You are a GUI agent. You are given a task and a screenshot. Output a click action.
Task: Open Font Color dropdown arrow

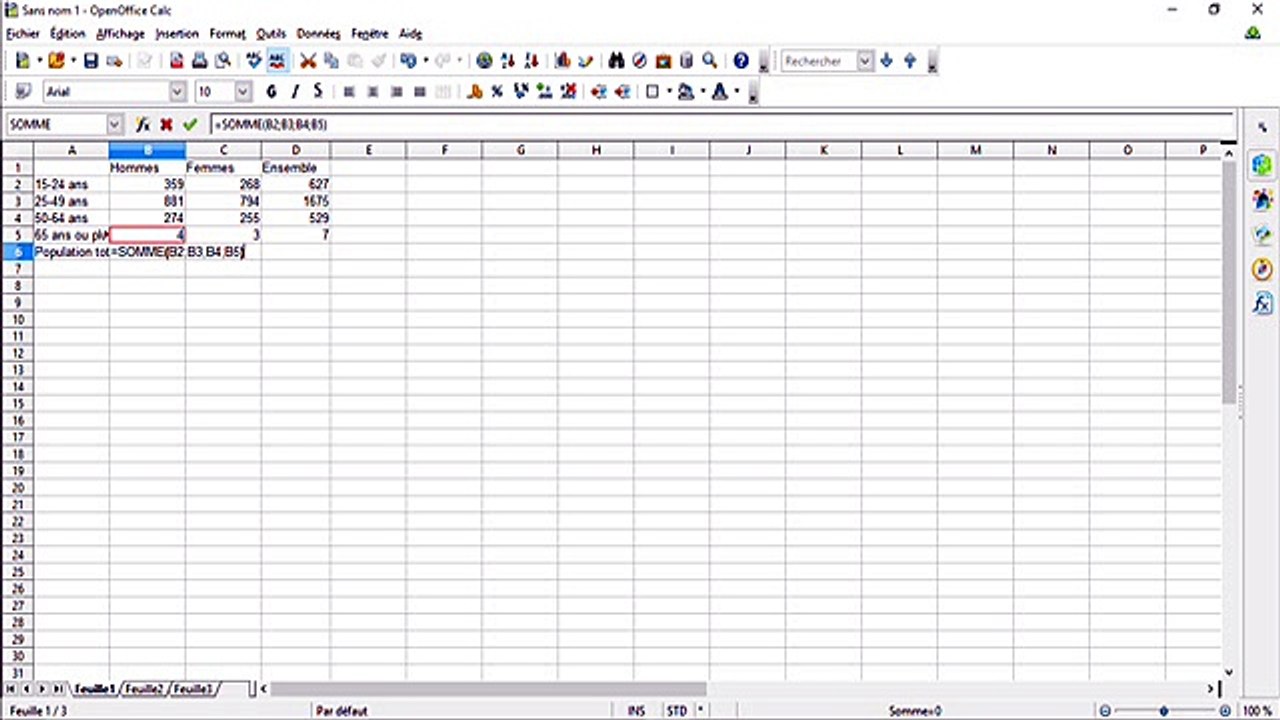click(736, 92)
